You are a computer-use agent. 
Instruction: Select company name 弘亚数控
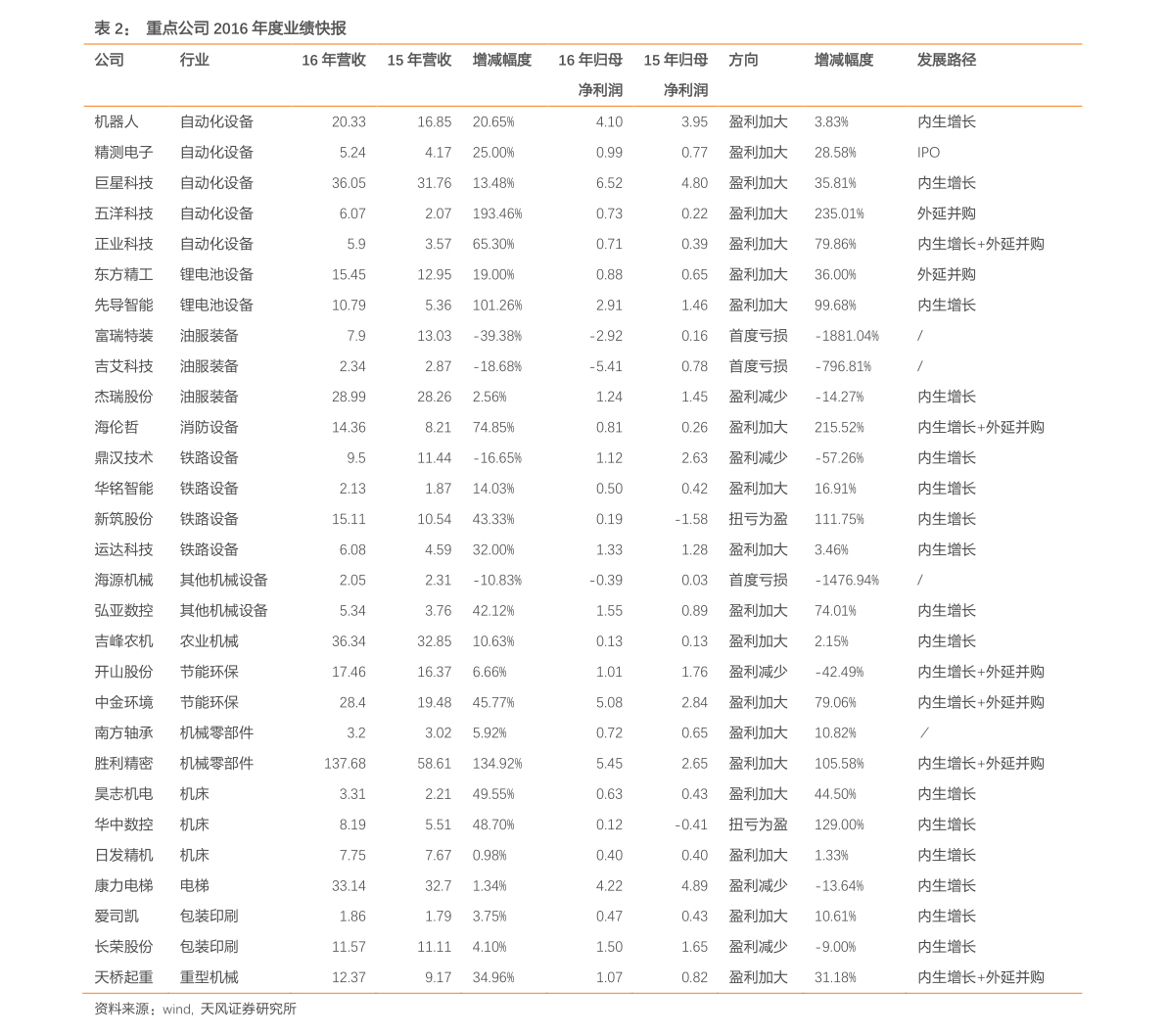124,611
